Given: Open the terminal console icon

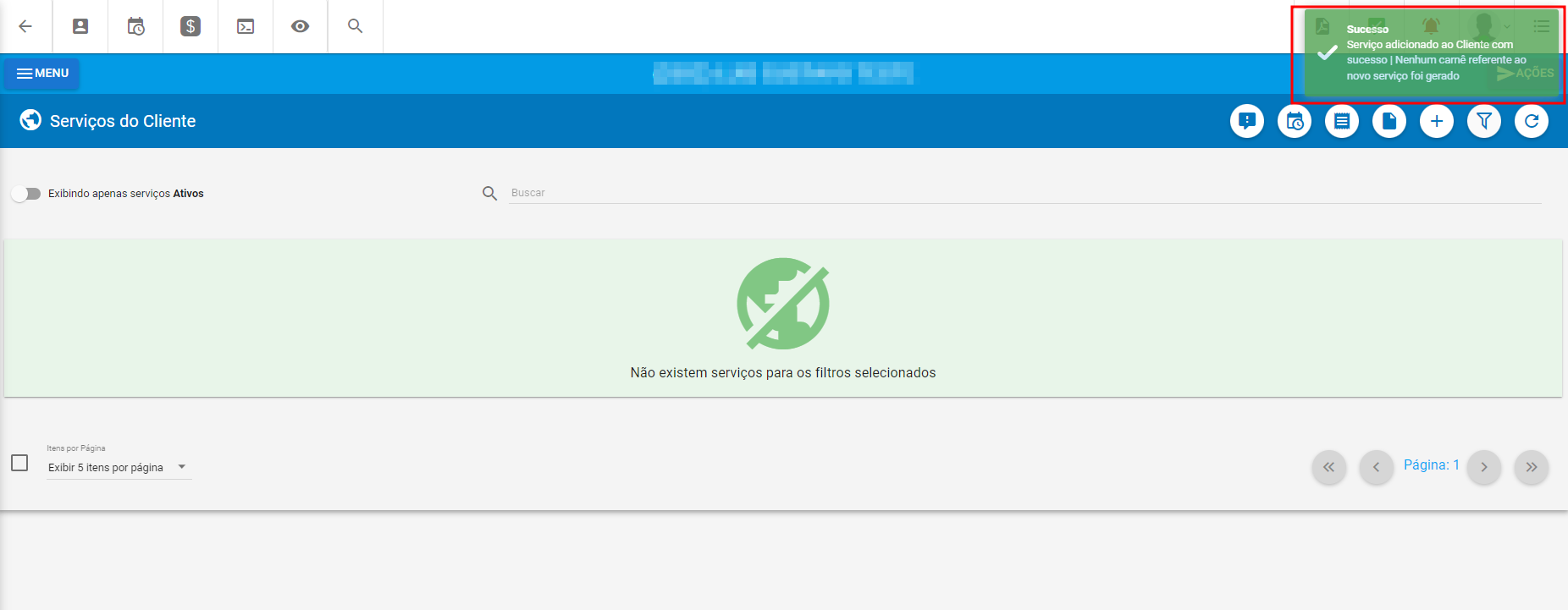Looking at the screenshot, I should (246, 26).
